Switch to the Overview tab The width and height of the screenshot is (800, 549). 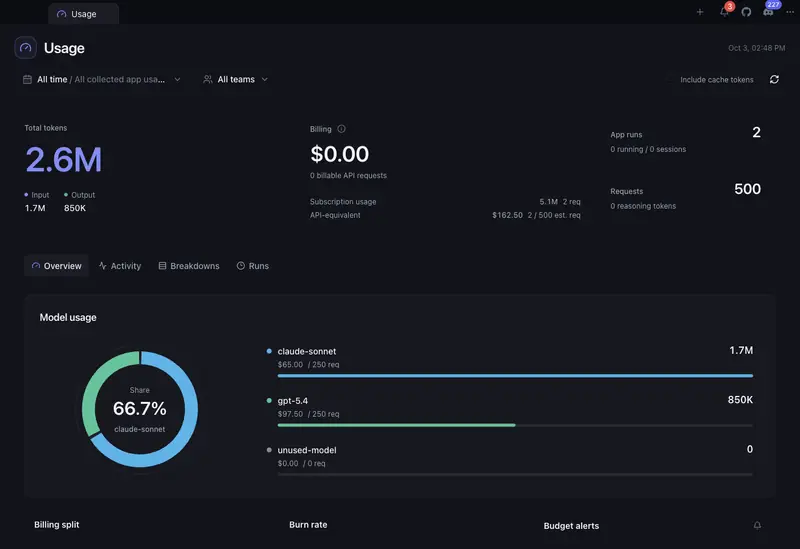pos(57,266)
